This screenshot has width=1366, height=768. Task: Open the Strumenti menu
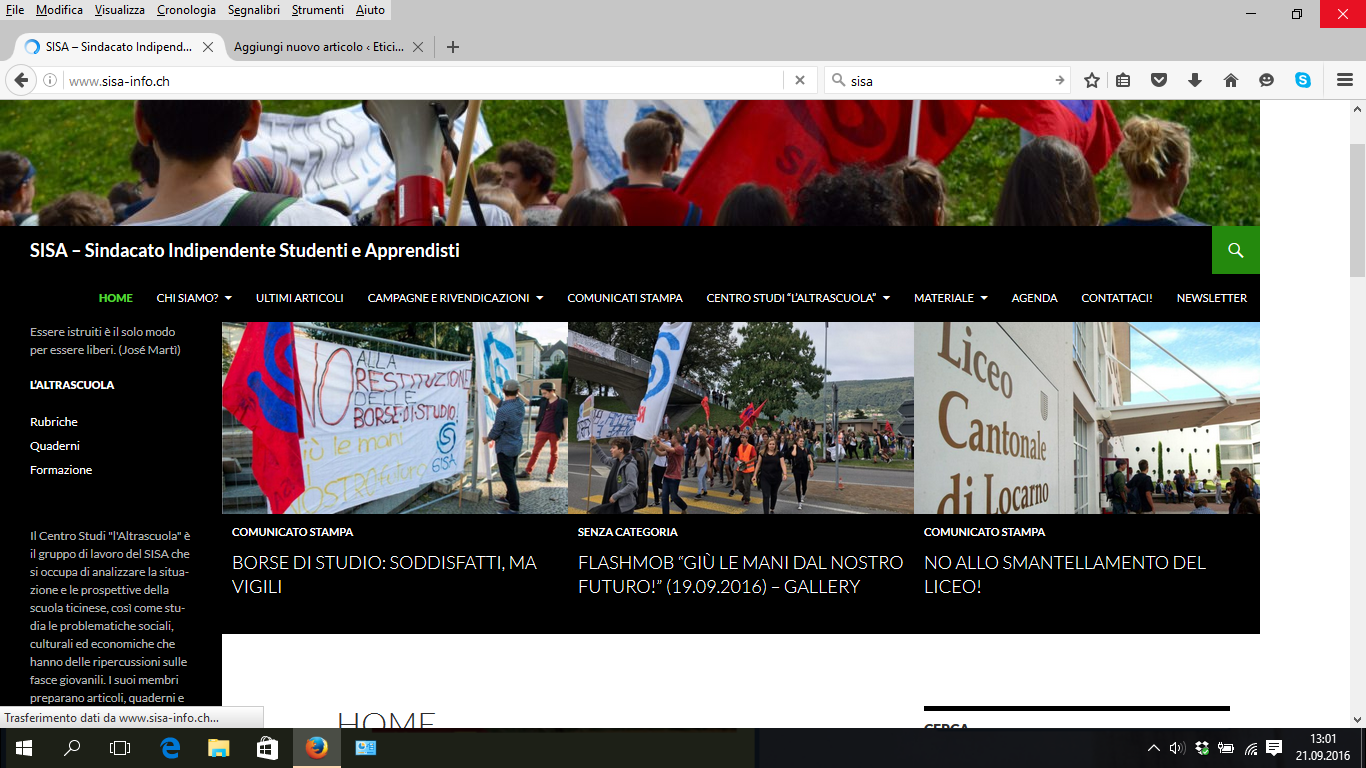click(x=320, y=10)
